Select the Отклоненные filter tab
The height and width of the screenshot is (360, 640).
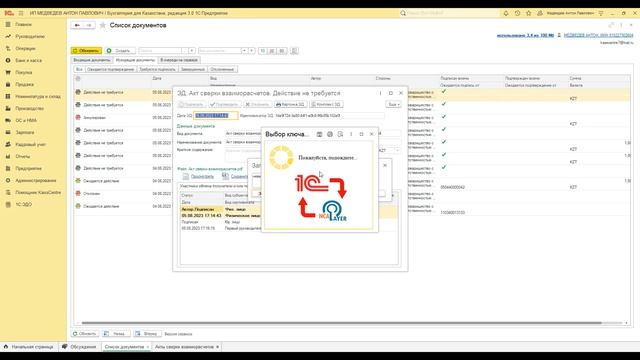pos(222,69)
